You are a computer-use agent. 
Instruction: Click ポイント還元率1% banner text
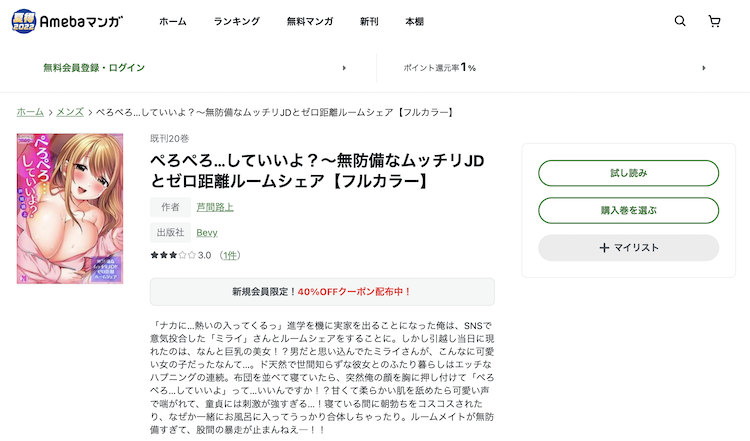[440, 68]
